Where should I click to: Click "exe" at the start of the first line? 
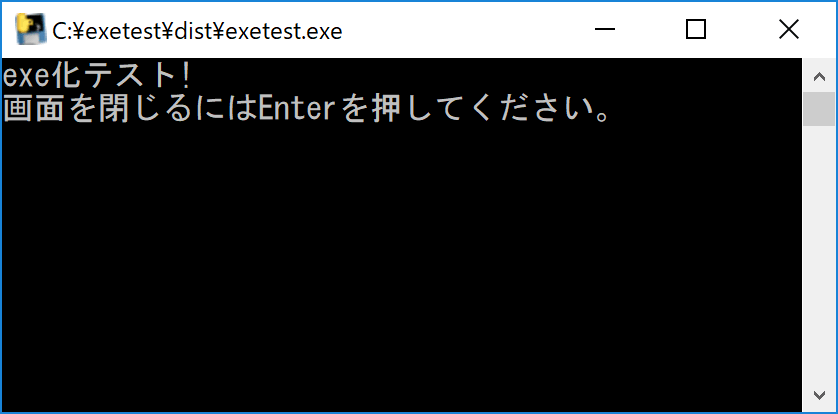[21, 78]
